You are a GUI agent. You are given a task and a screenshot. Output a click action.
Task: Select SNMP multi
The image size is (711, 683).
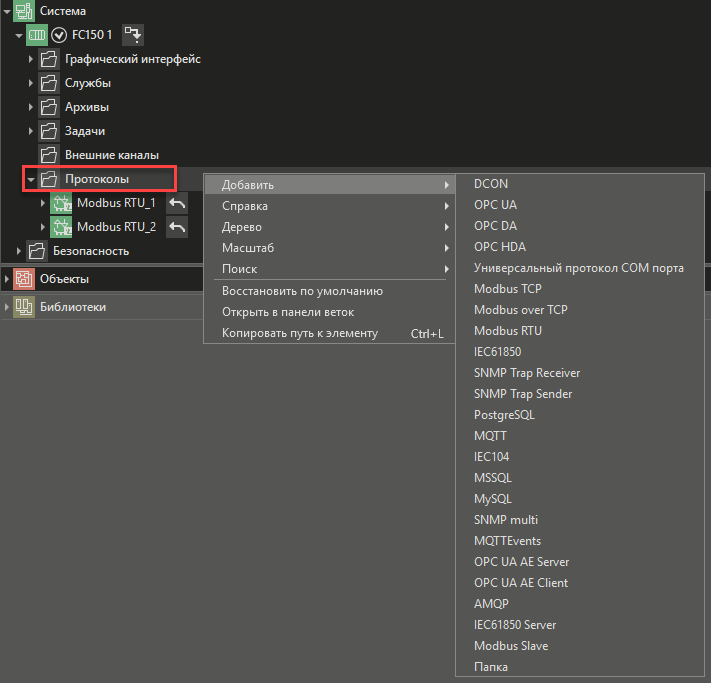580,520
